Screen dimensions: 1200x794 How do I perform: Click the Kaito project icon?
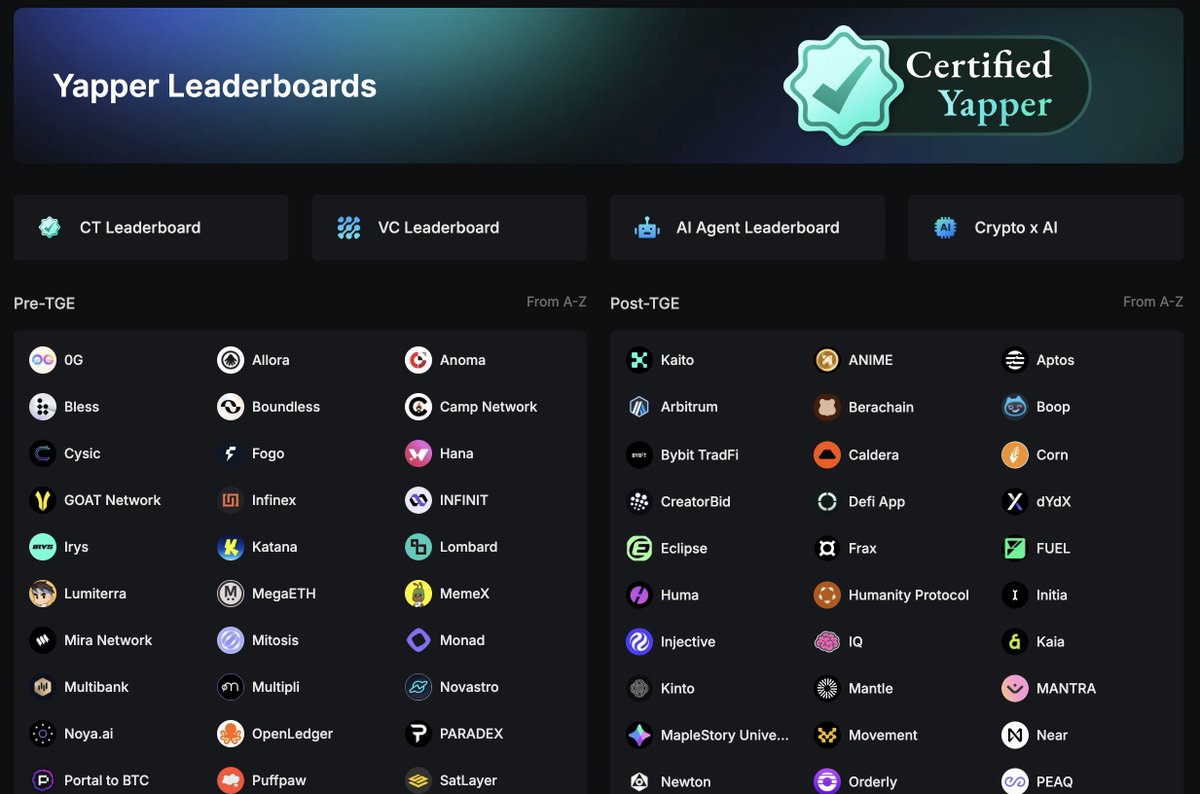point(639,360)
